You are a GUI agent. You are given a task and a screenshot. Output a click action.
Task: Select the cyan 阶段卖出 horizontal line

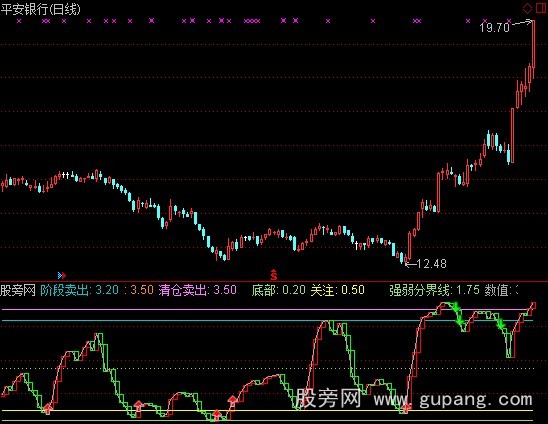267,320
